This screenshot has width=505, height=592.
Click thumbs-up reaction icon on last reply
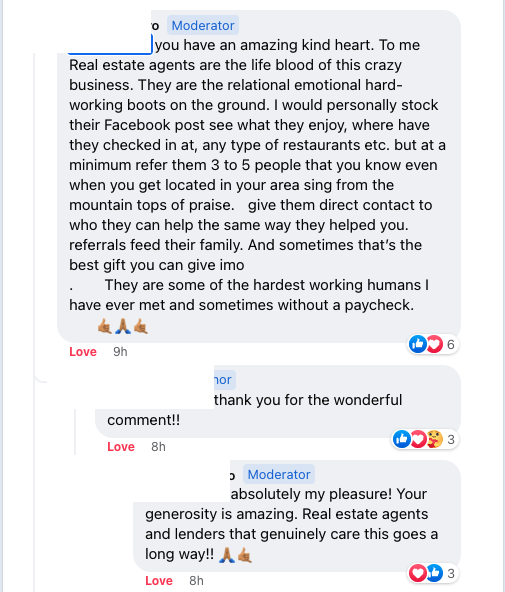(434, 573)
